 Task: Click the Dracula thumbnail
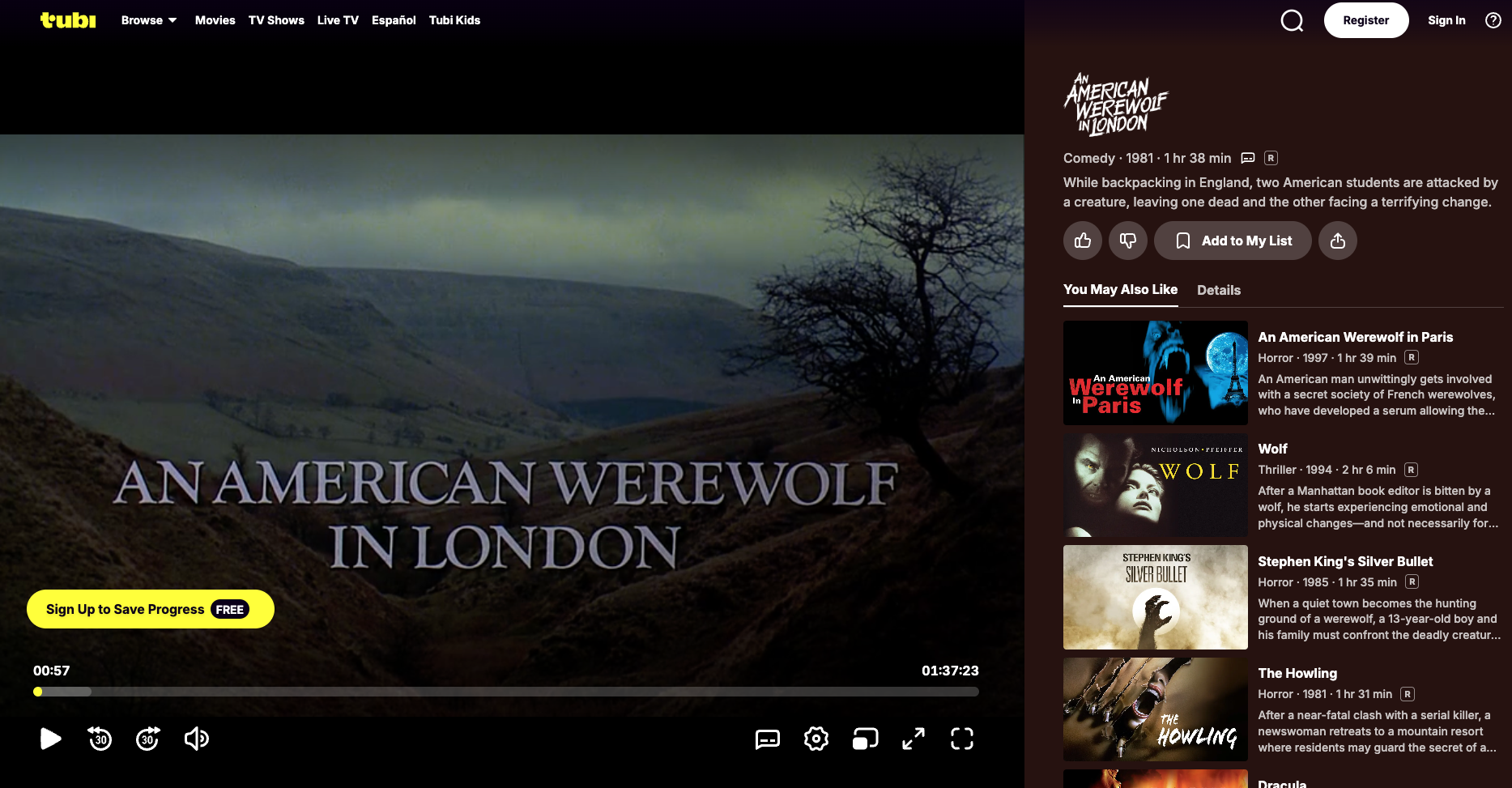point(1156,779)
